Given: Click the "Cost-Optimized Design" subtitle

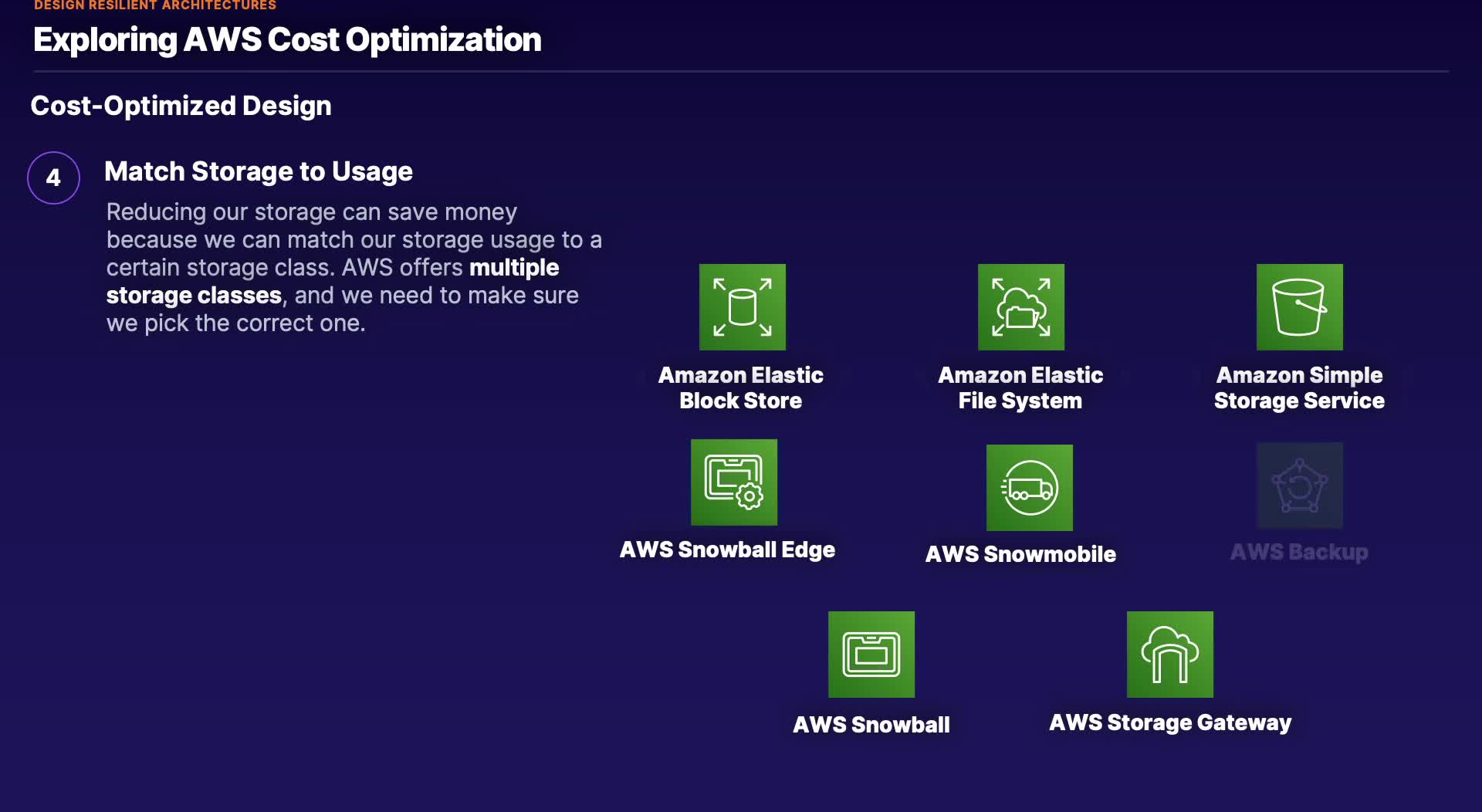Looking at the screenshot, I should click(x=181, y=106).
